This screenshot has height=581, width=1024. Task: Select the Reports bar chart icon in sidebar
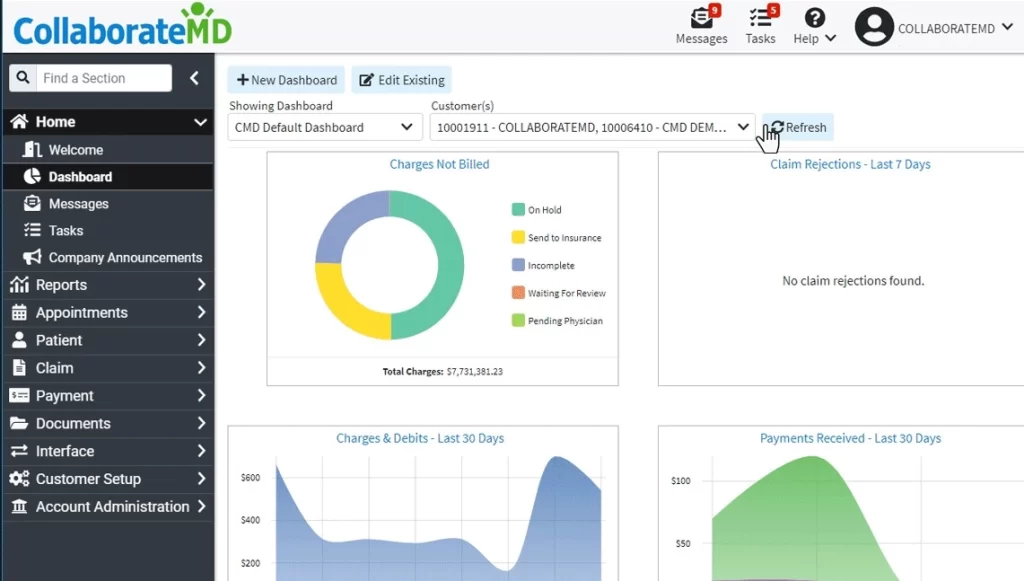click(x=20, y=284)
